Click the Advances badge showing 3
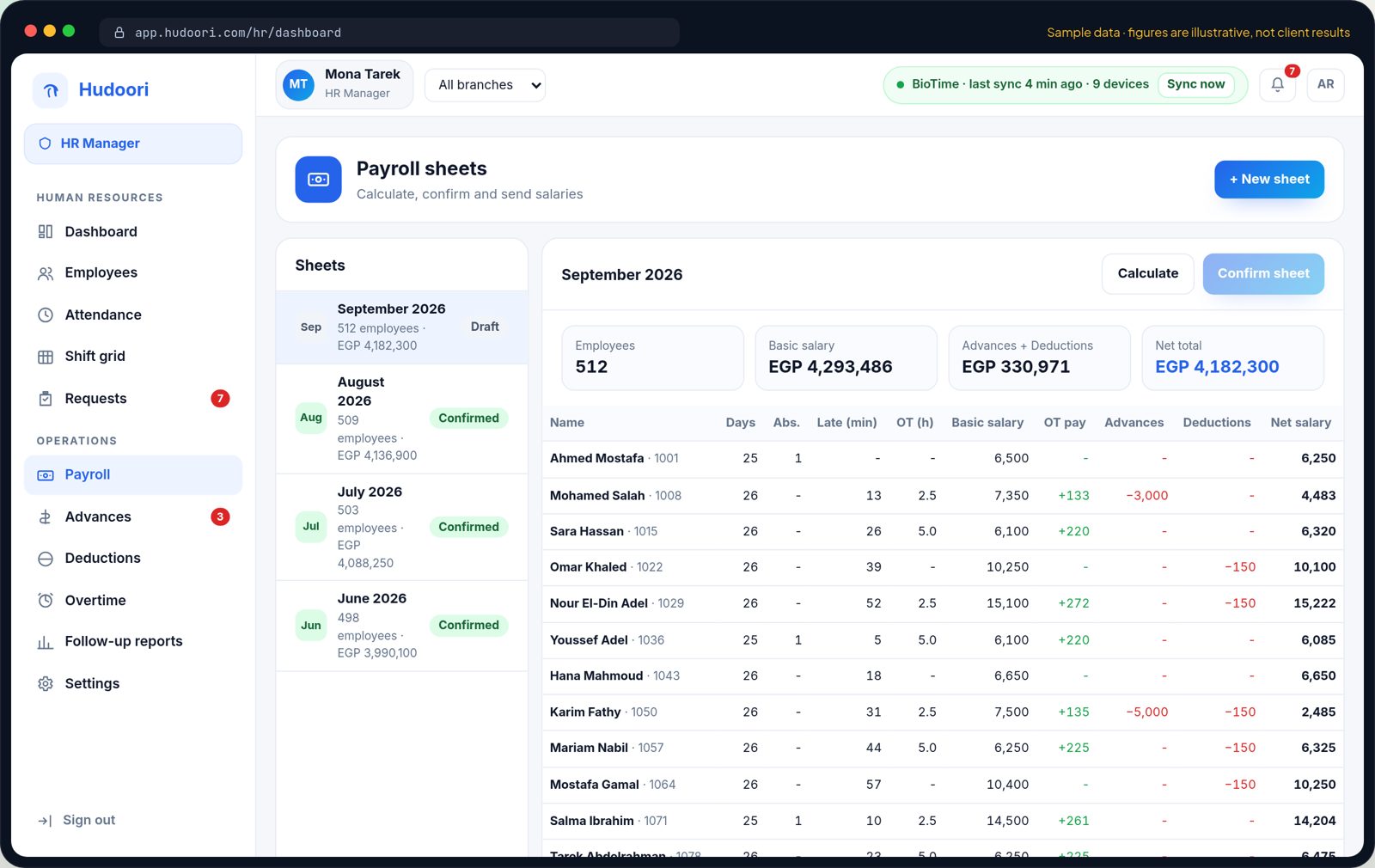Viewport: 1375px width, 868px height. tap(220, 517)
